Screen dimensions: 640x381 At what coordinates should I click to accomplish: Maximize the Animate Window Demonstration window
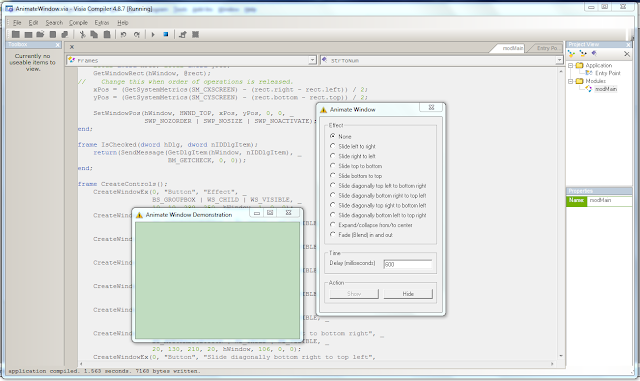pyautogui.click(x=270, y=213)
